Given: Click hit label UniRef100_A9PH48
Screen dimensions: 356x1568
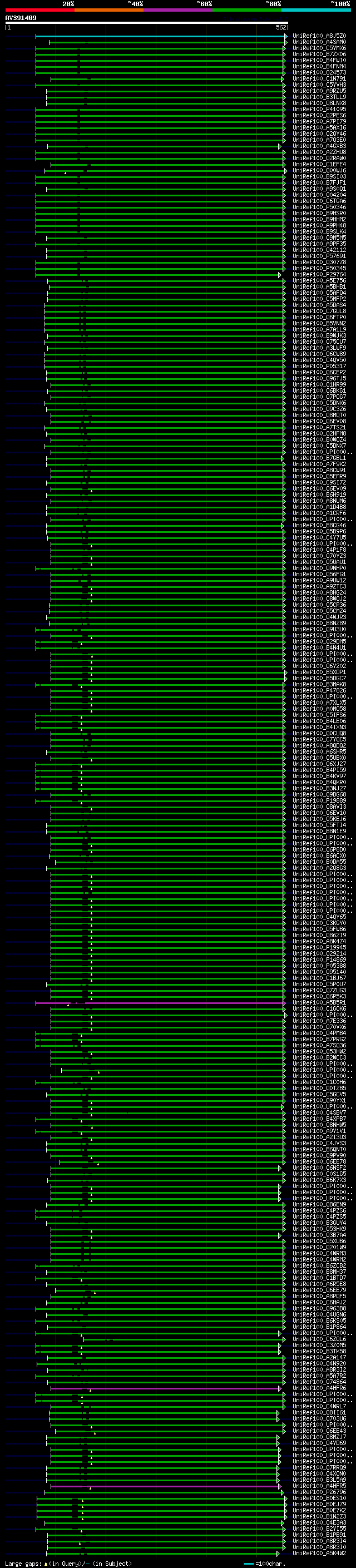Looking at the screenshot, I should [x=319, y=225].
